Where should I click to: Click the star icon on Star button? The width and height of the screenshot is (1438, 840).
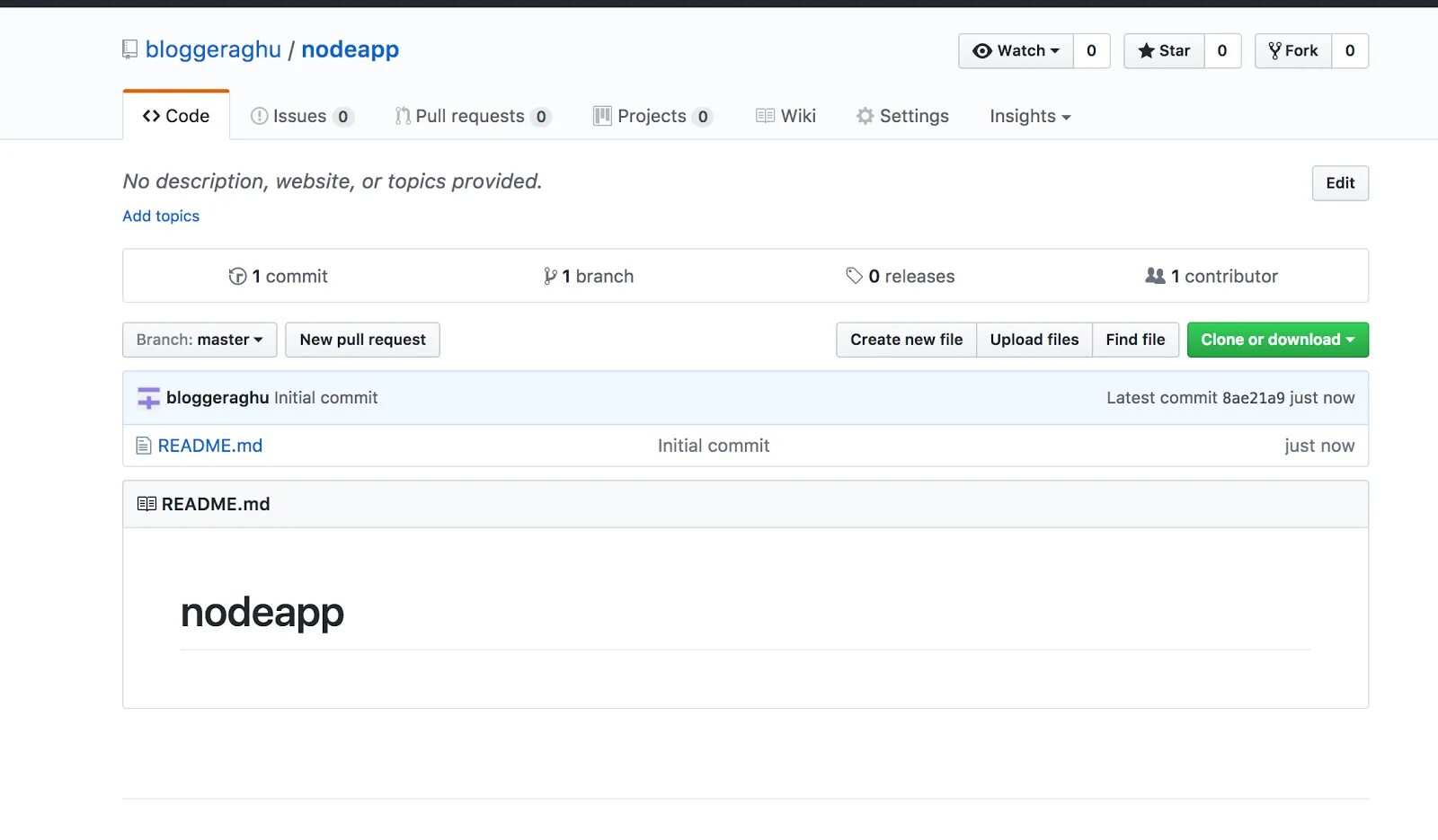point(1146,51)
